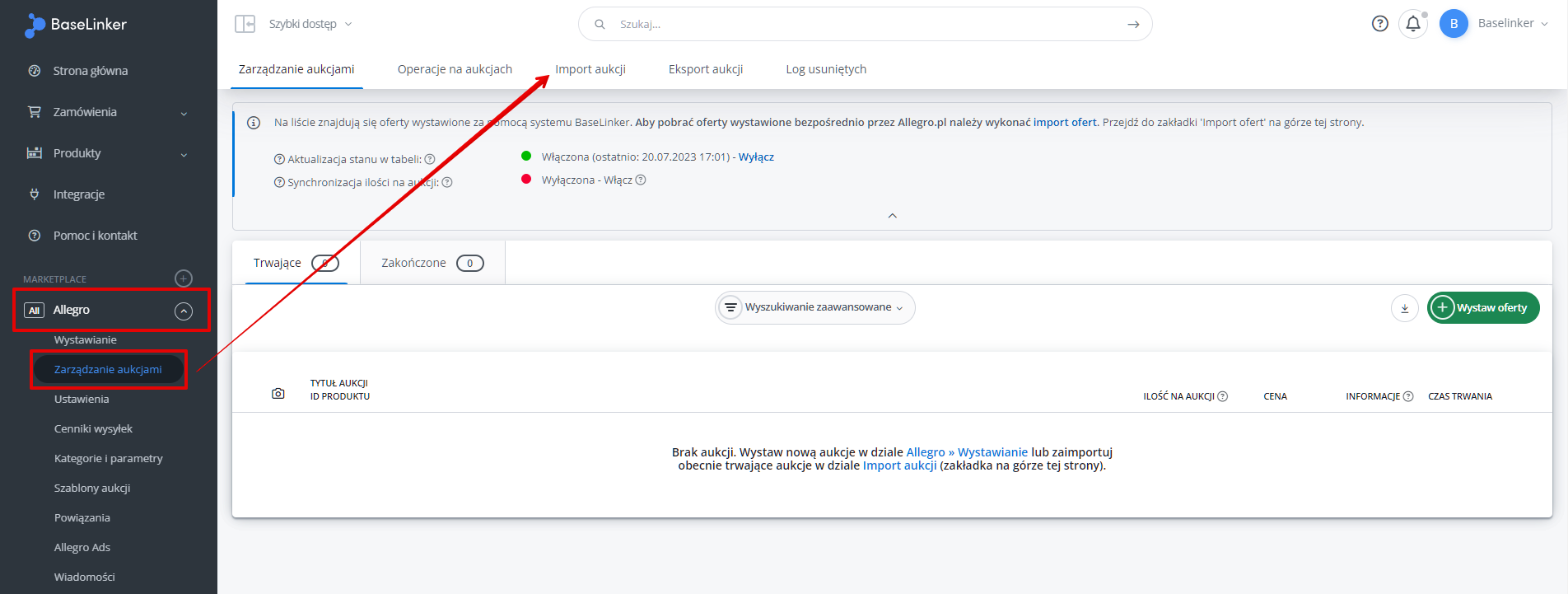
Task: Open Strona główna in sidebar
Action: pyautogui.click(x=91, y=71)
